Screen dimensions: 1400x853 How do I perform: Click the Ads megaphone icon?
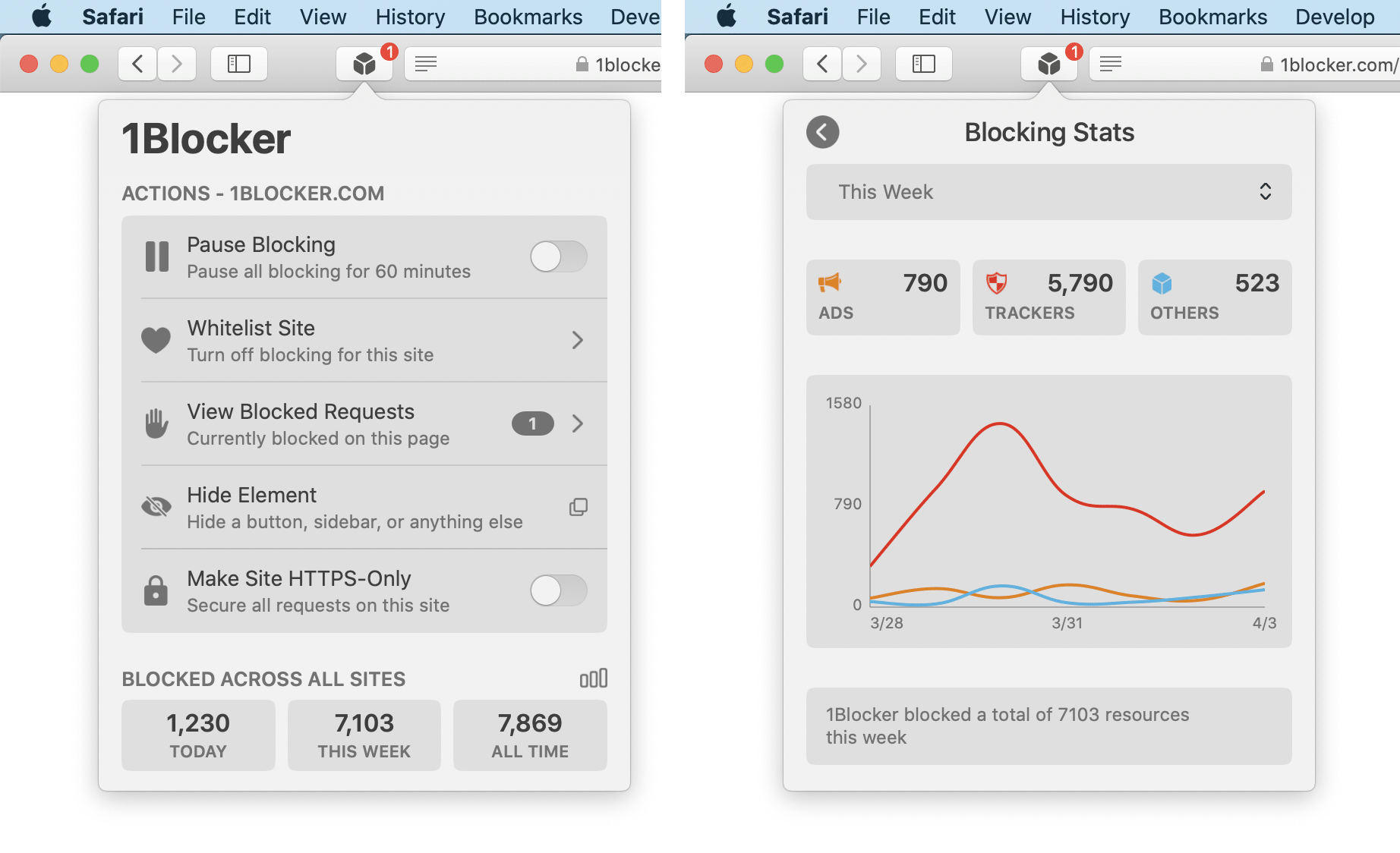pos(830,283)
